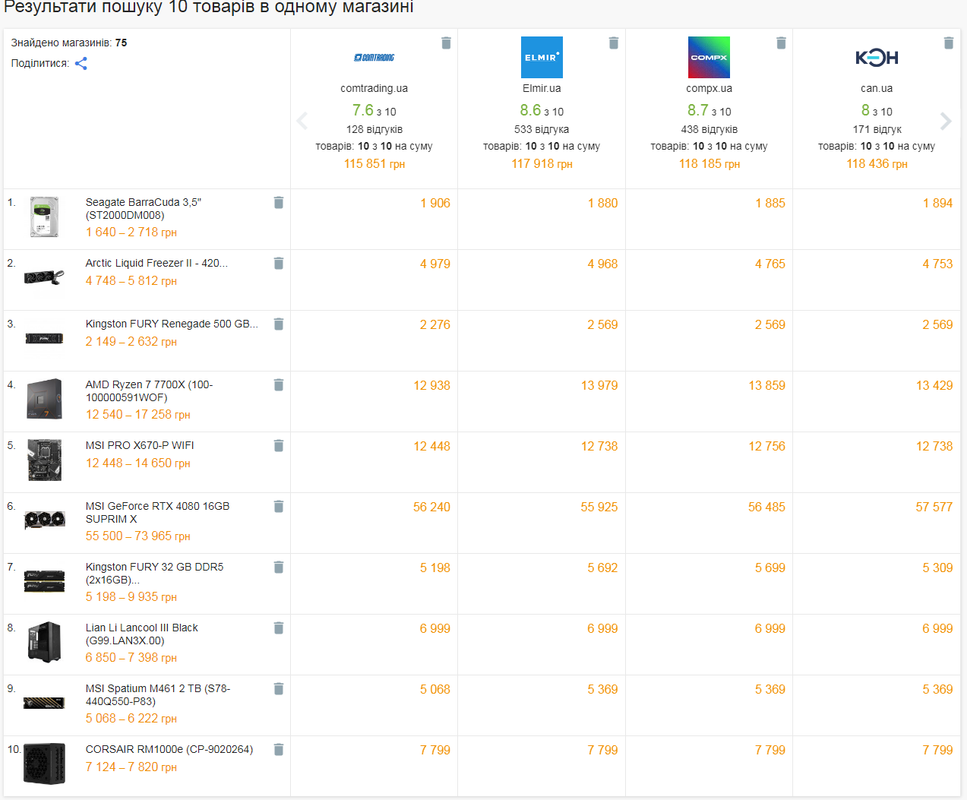Open Kingston FURY 32 GB DDR5 link
Viewport: 967px width, 800px height.
154,573
